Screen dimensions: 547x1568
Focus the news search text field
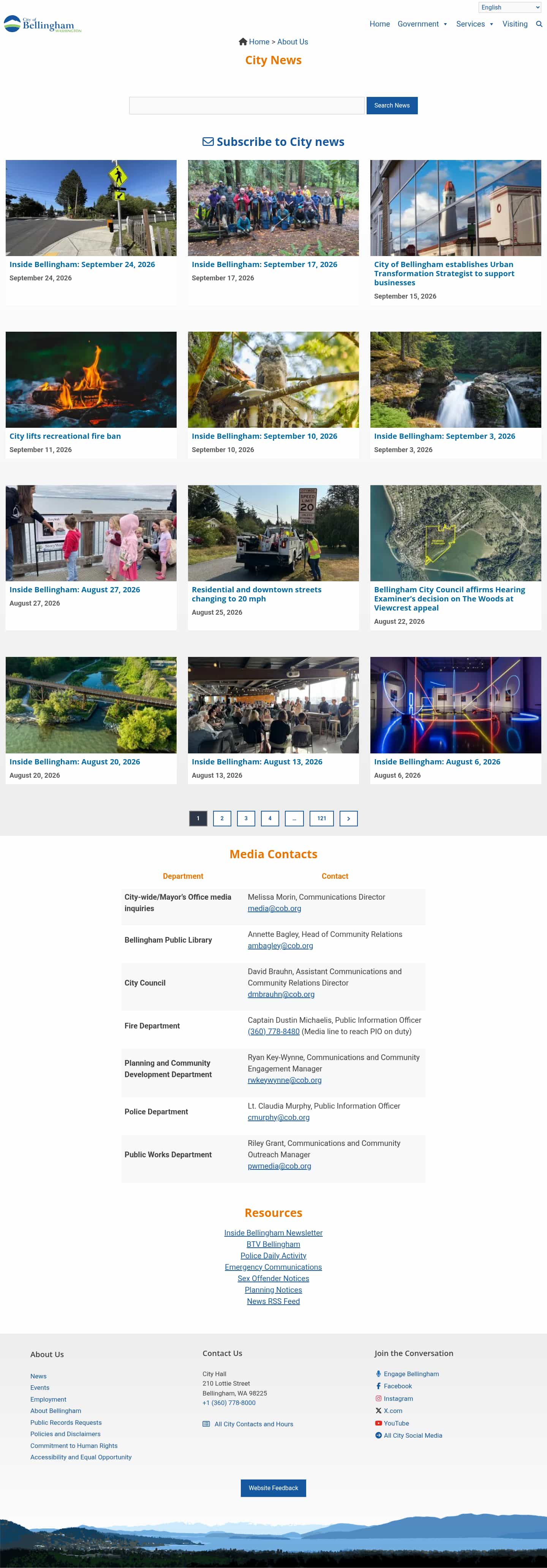click(247, 105)
